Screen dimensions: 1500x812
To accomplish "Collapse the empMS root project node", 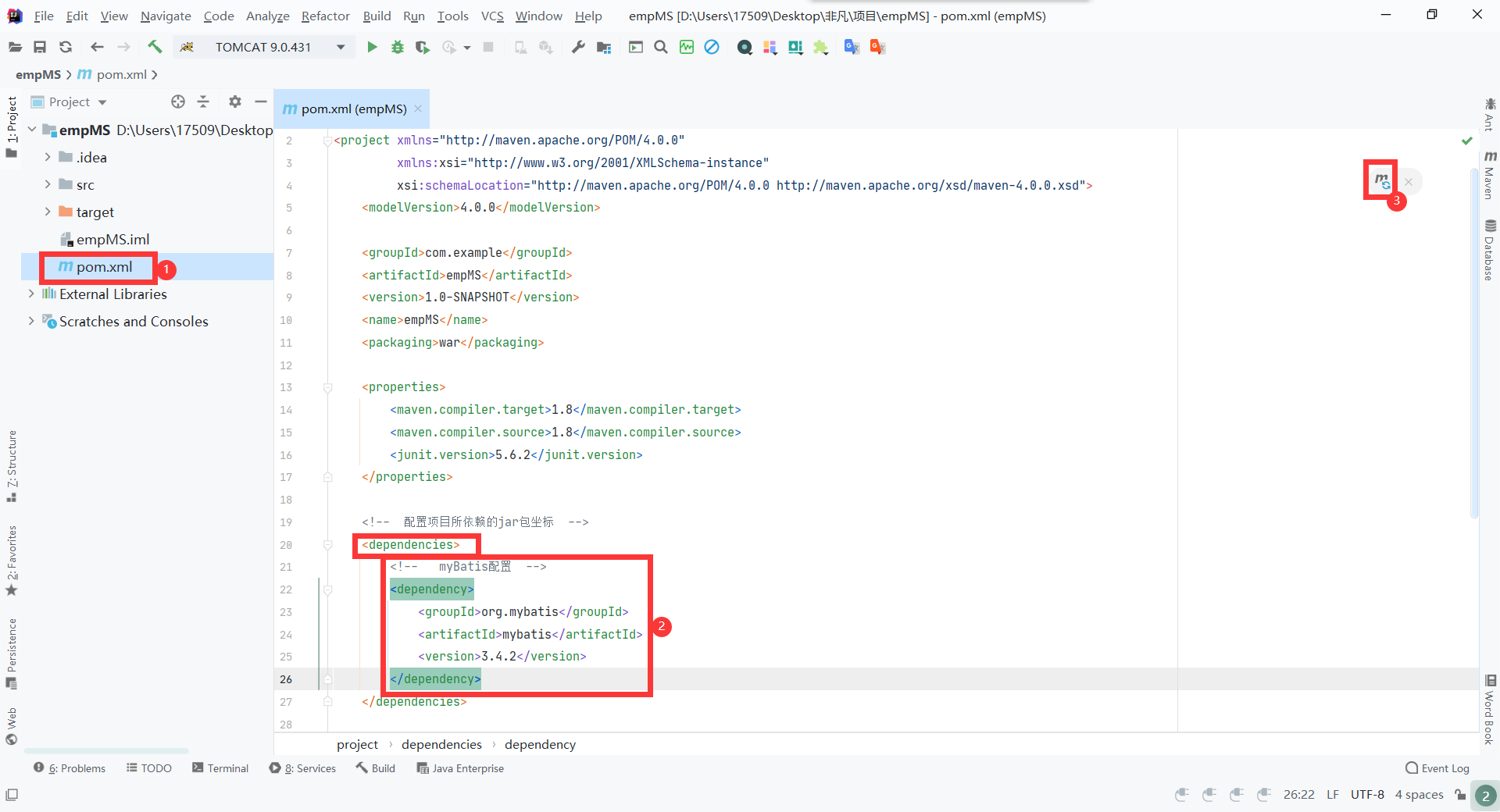I will 32,130.
